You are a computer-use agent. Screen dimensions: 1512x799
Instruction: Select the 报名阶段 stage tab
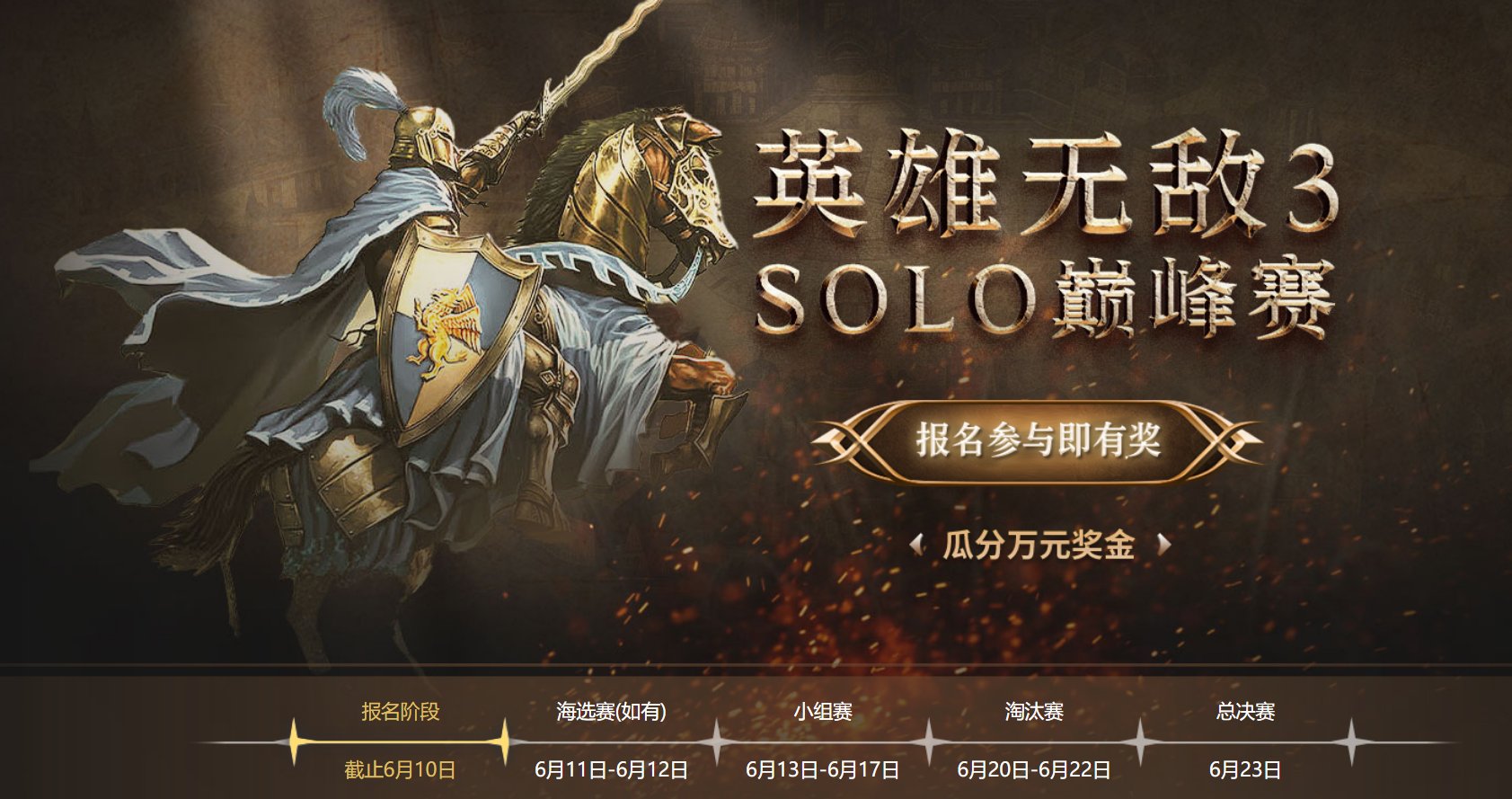pos(401,712)
